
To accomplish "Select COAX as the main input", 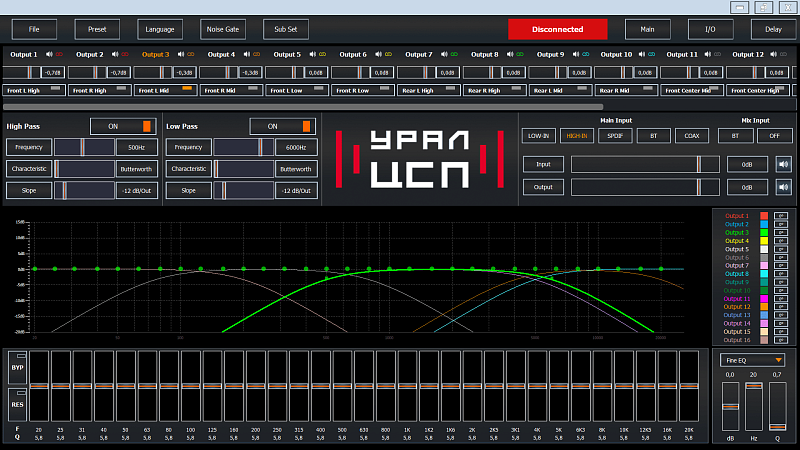I will tap(692, 136).
